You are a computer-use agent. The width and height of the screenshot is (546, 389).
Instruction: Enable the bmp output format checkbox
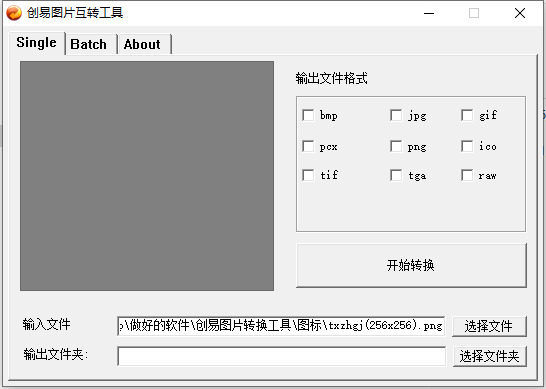coord(308,115)
